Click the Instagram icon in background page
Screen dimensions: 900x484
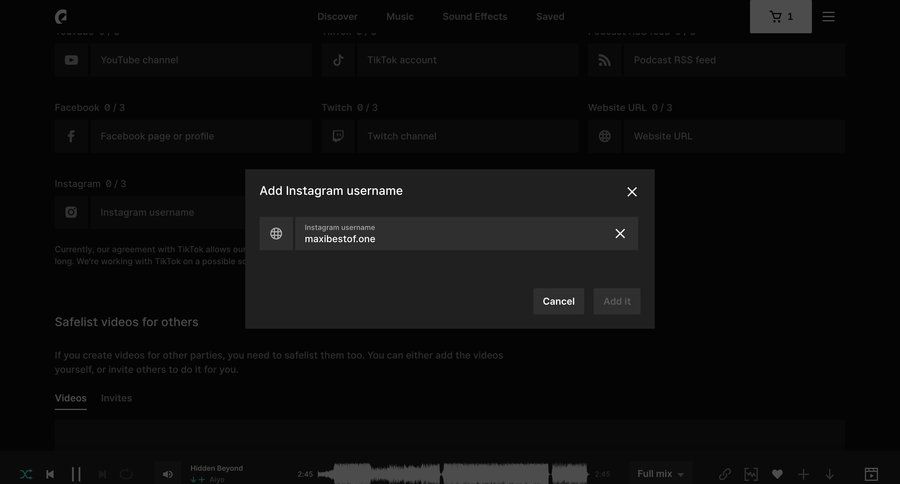click(x=71, y=212)
